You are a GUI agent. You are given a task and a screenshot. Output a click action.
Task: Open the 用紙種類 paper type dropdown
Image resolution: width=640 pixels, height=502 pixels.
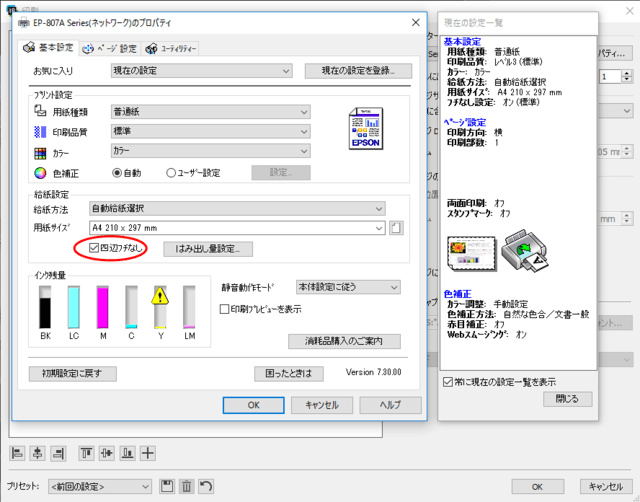211,113
